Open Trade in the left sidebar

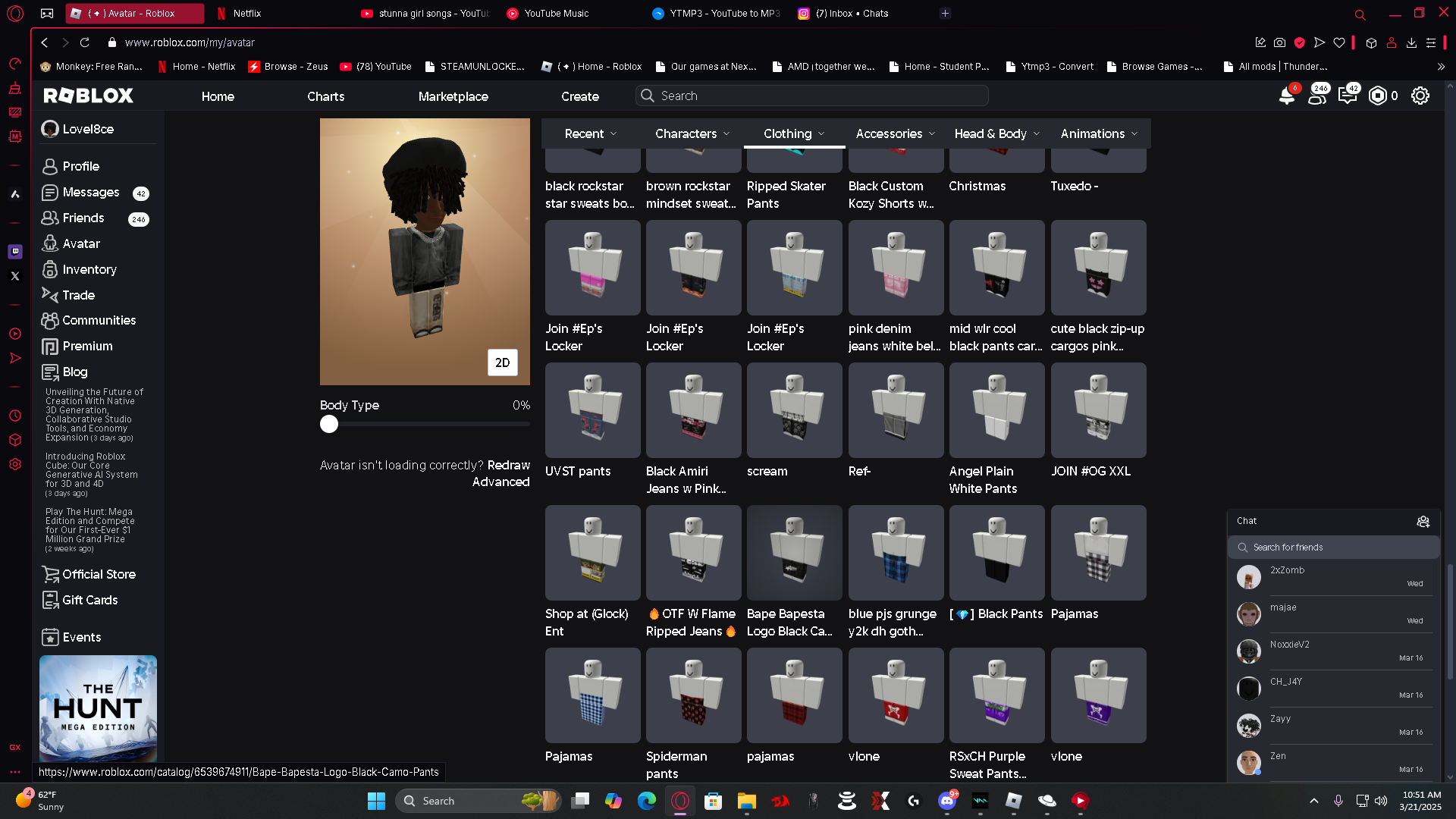tap(78, 295)
